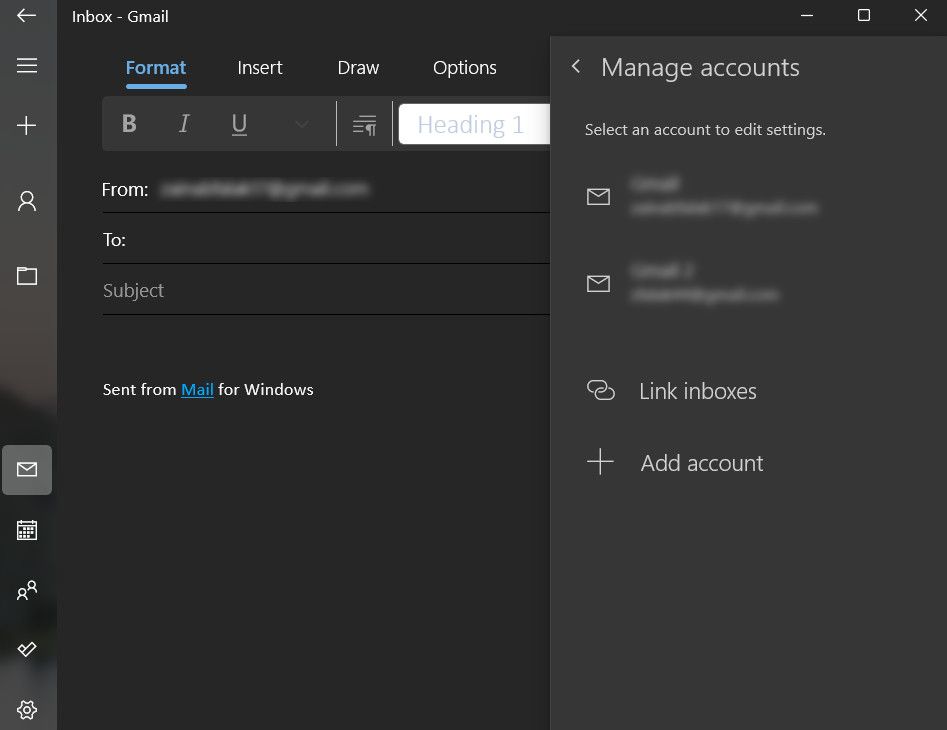Open the Draw tab
The width and height of the screenshot is (947, 730).
tap(358, 68)
